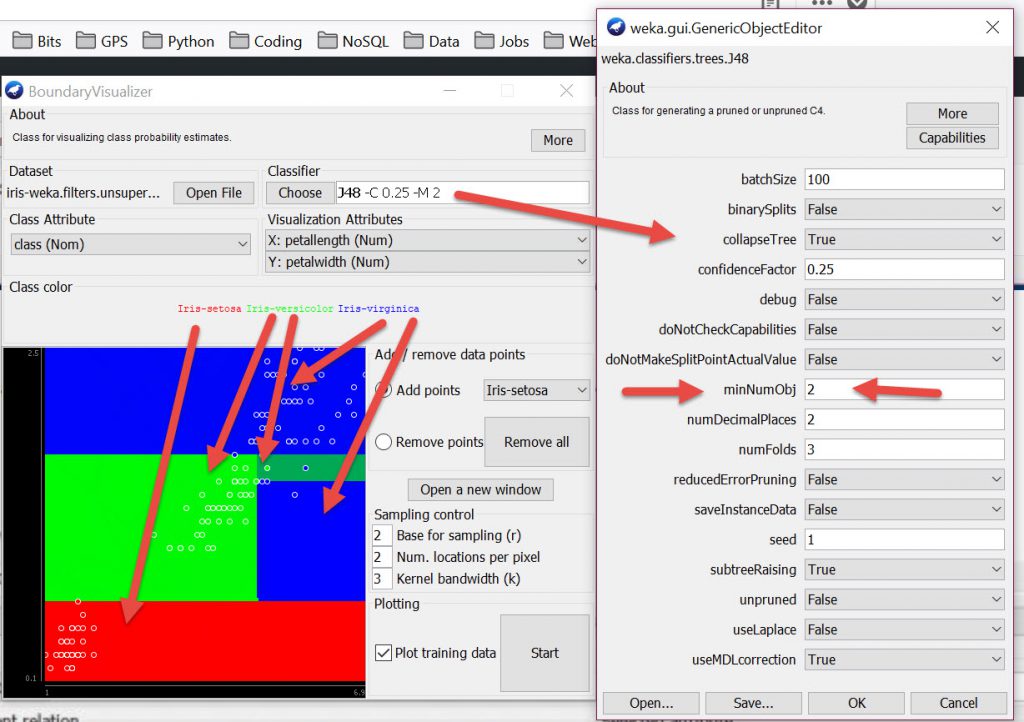Open the Iris-setosa class dropdown

pyautogui.click(x=536, y=390)
